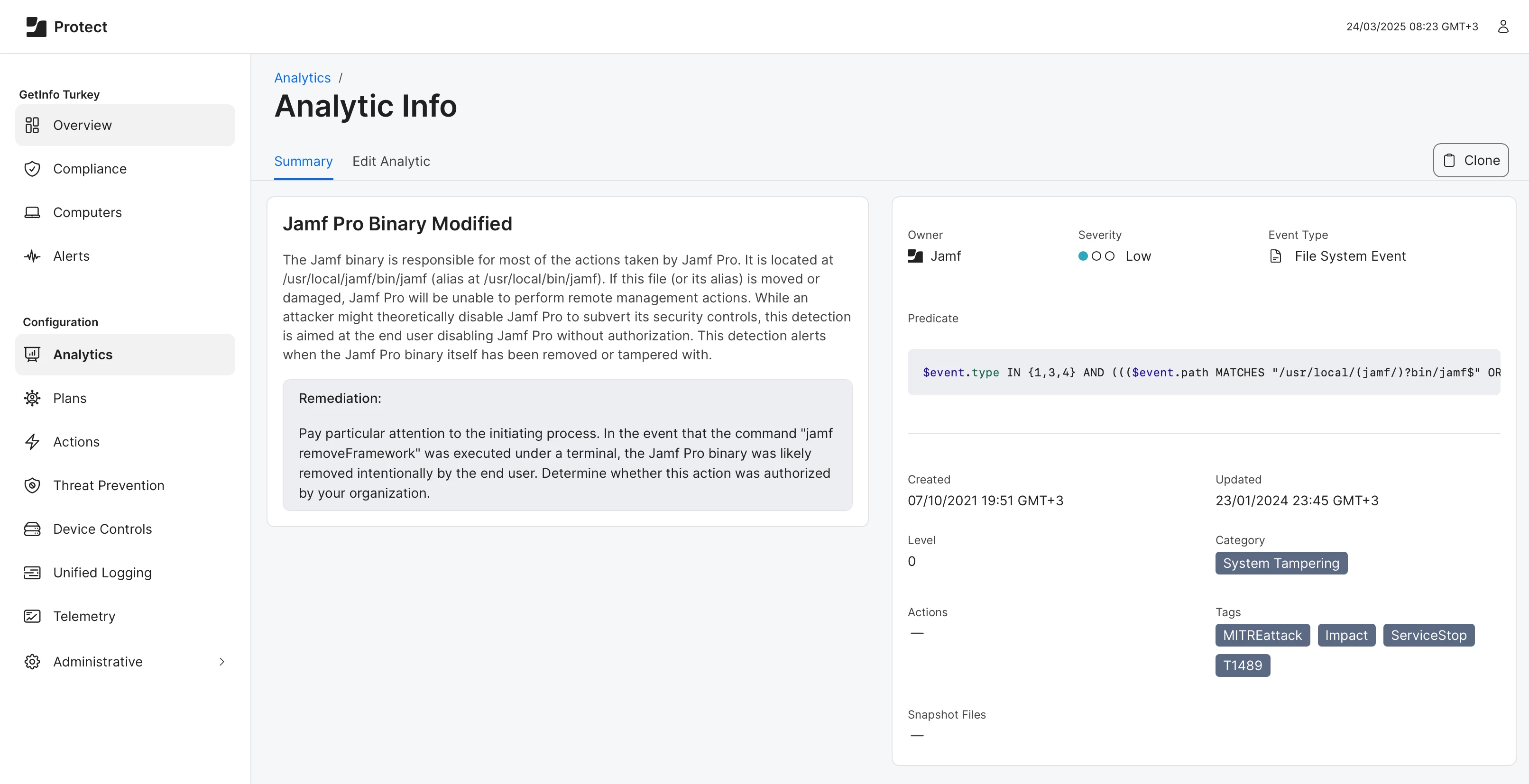Click the Jamf Pro Binary Modified heading

(397, 224)
